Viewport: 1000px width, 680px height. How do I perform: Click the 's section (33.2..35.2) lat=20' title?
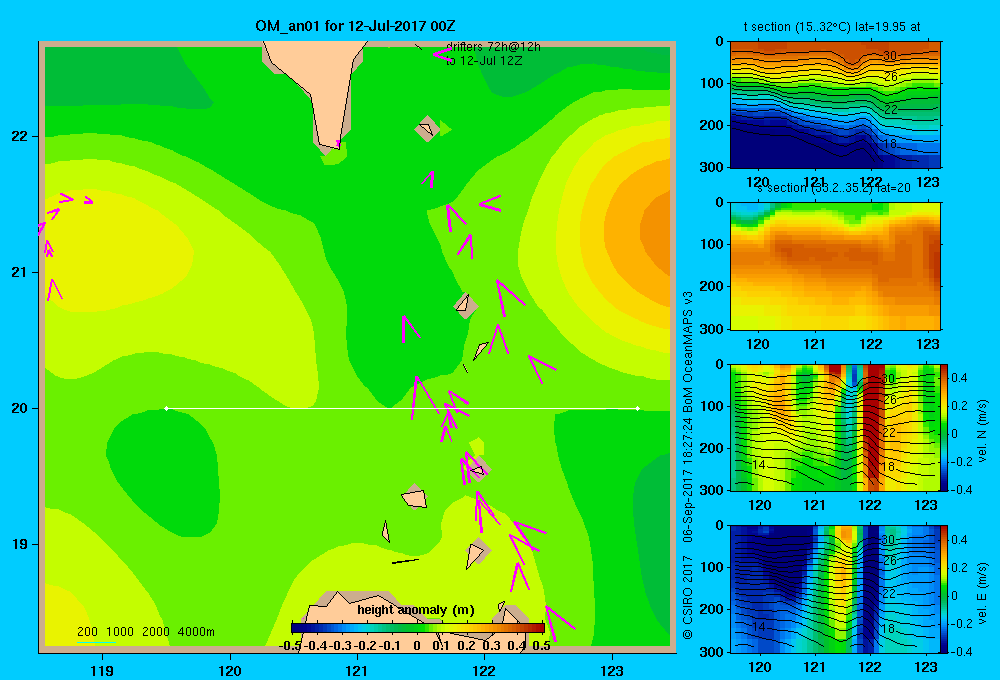point(834,188)
